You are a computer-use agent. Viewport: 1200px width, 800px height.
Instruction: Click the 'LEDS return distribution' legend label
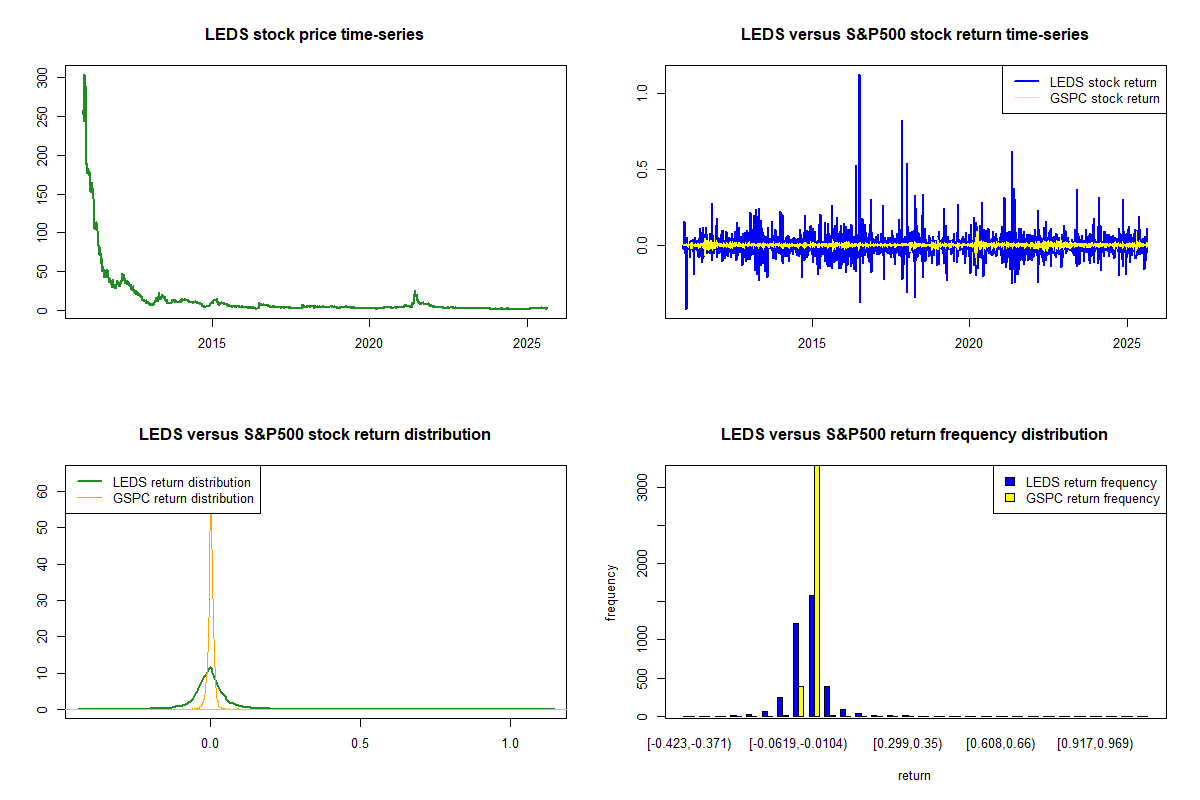pyautogui.click(x=181, y=482)
